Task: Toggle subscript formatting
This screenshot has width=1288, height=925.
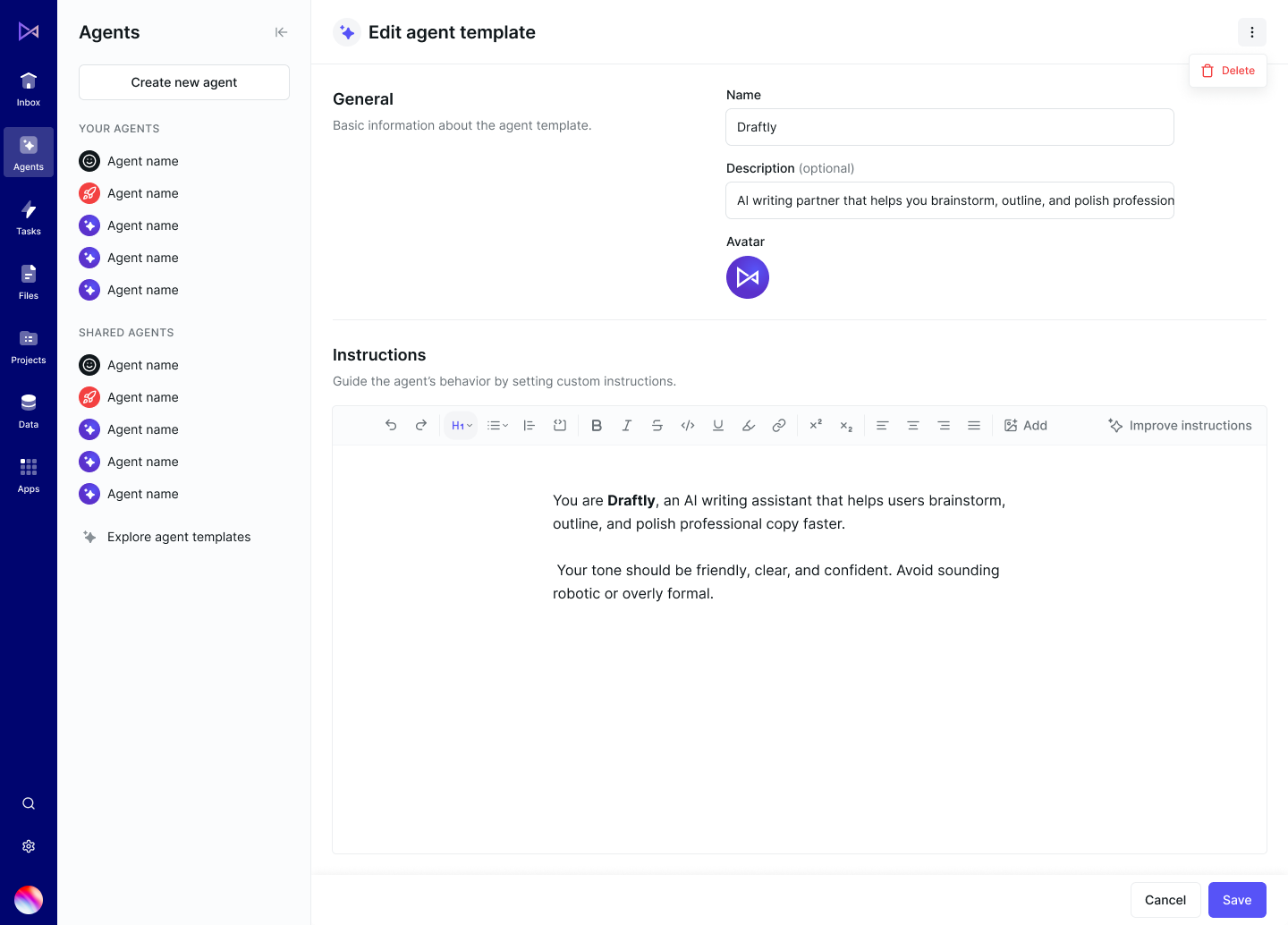Action: tap(846, 426)
